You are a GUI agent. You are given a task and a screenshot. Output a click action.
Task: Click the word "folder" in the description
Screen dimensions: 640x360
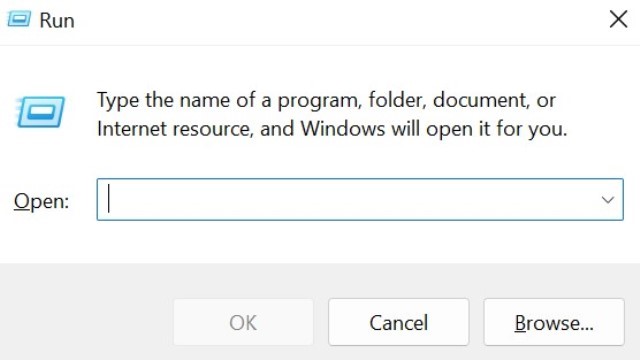tap(397, 100)
